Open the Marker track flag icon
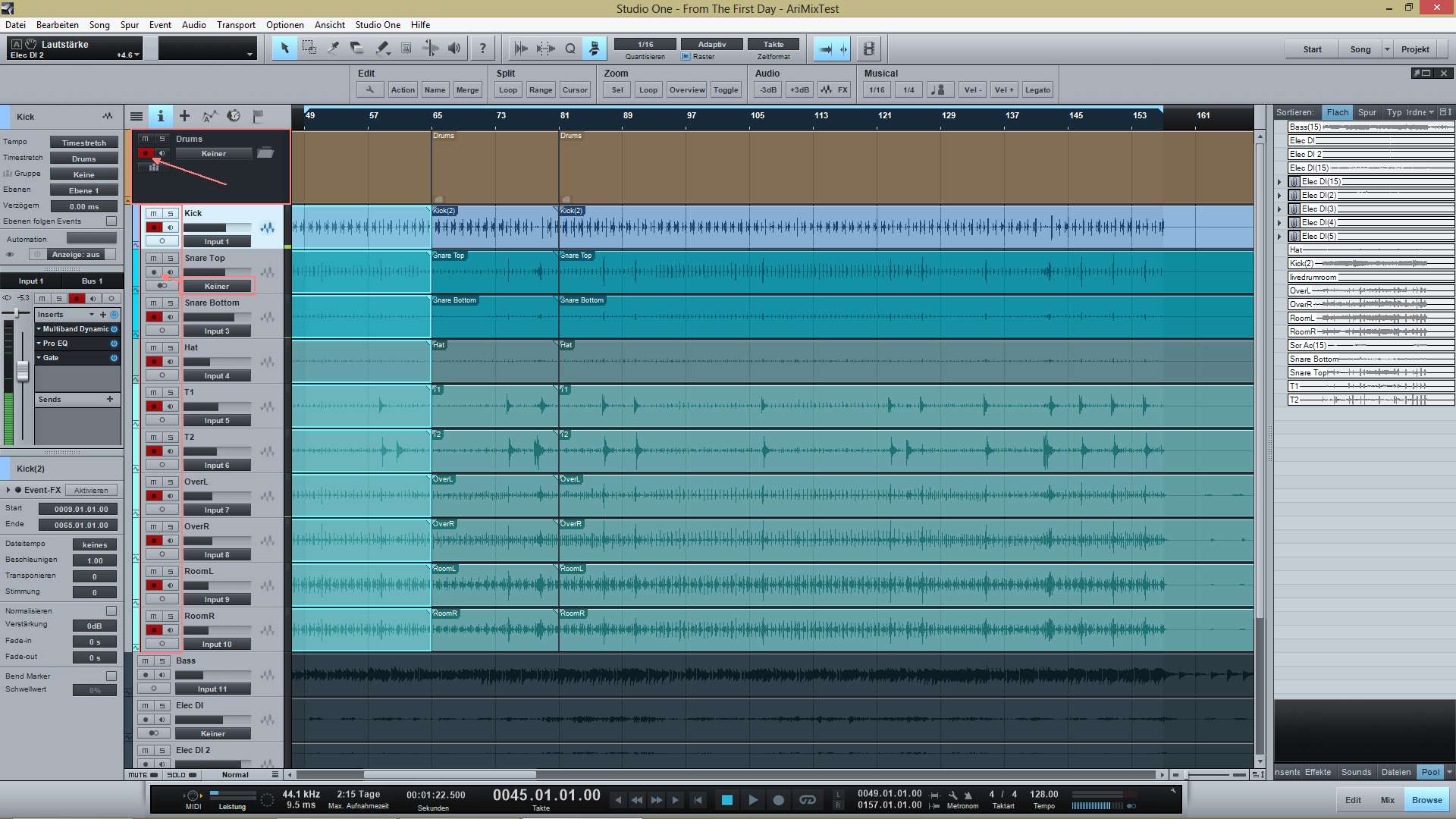 click(258, 116)
